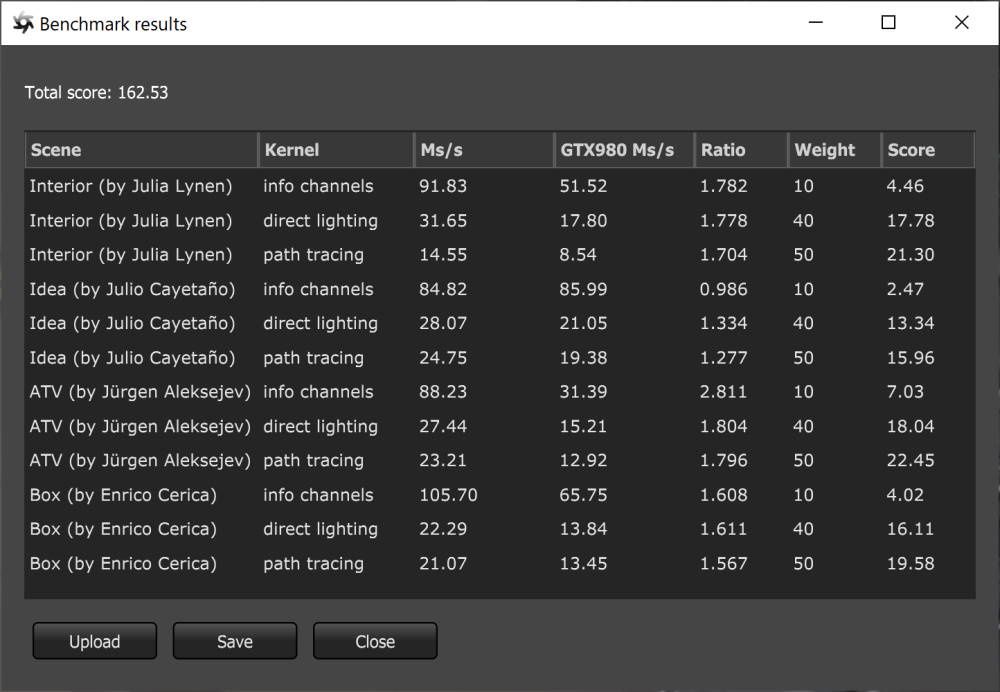Select ATV direct lighting kernel cell
The image size is (1000, 692).
coord(320,427)
